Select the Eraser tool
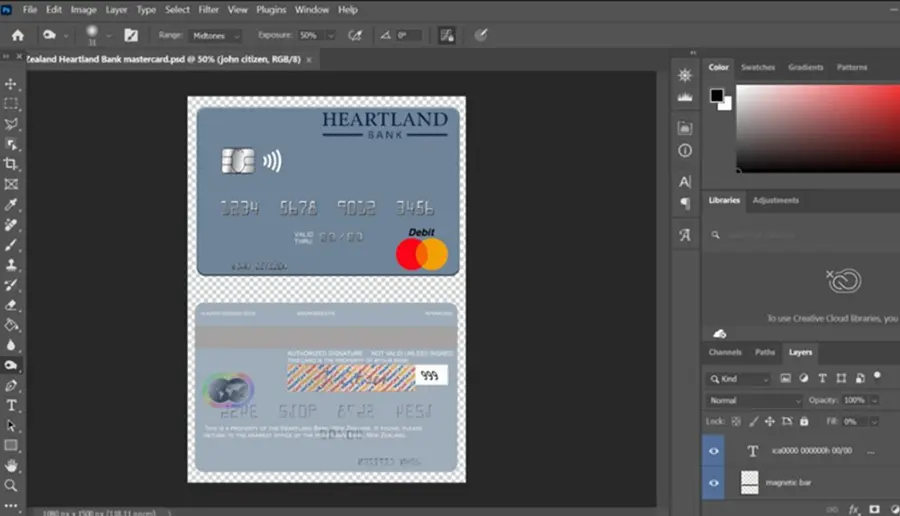The image size is (900, 516). click(11, 305)
